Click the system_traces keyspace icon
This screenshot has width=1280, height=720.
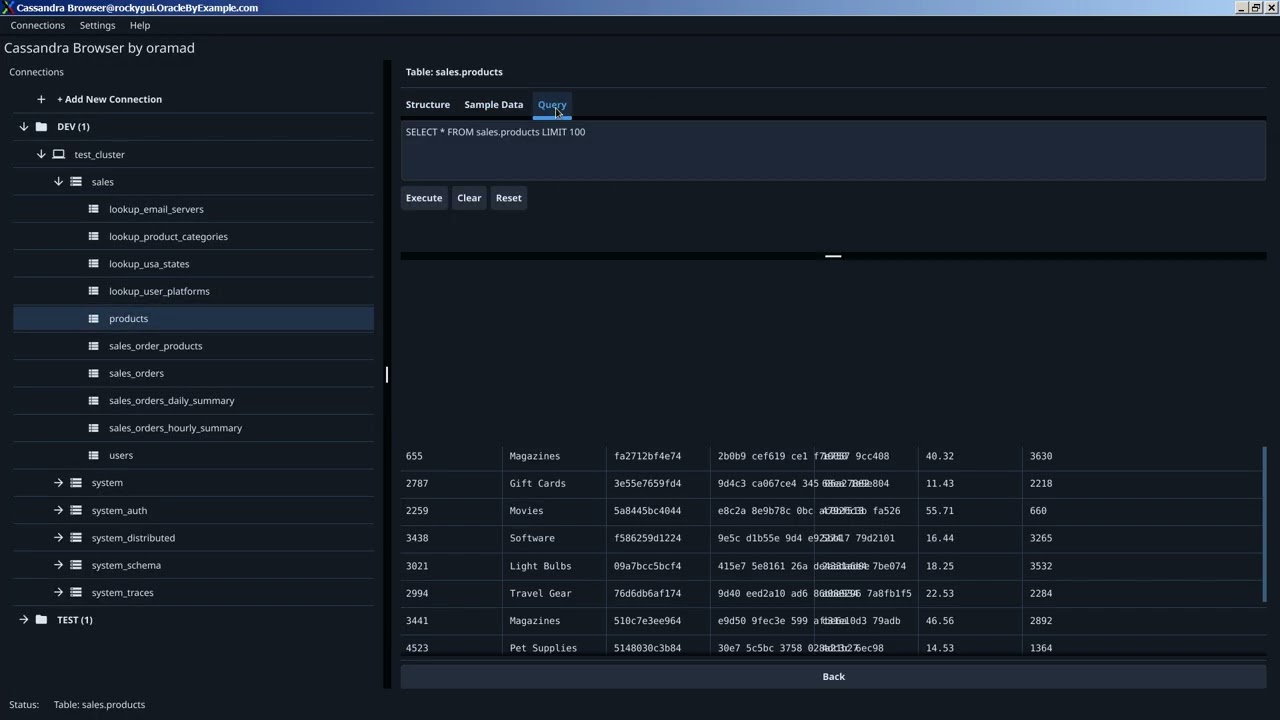click(76, 592)
